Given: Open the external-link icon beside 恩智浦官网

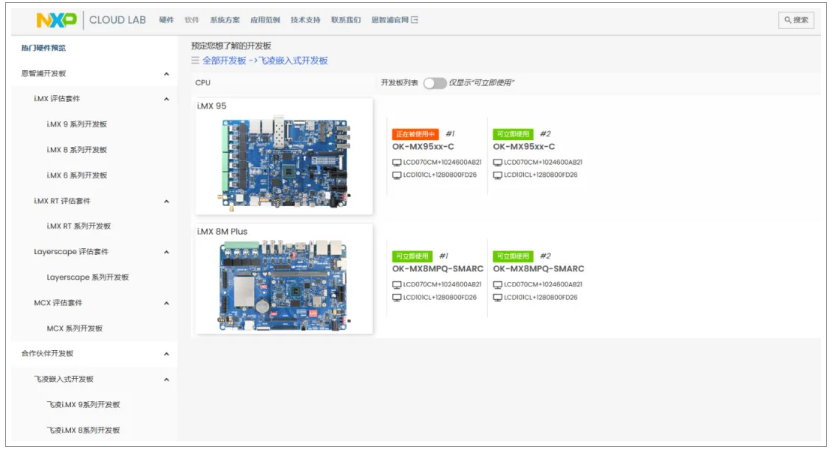Looking at the screenshot, I should (x=414, y=20).
